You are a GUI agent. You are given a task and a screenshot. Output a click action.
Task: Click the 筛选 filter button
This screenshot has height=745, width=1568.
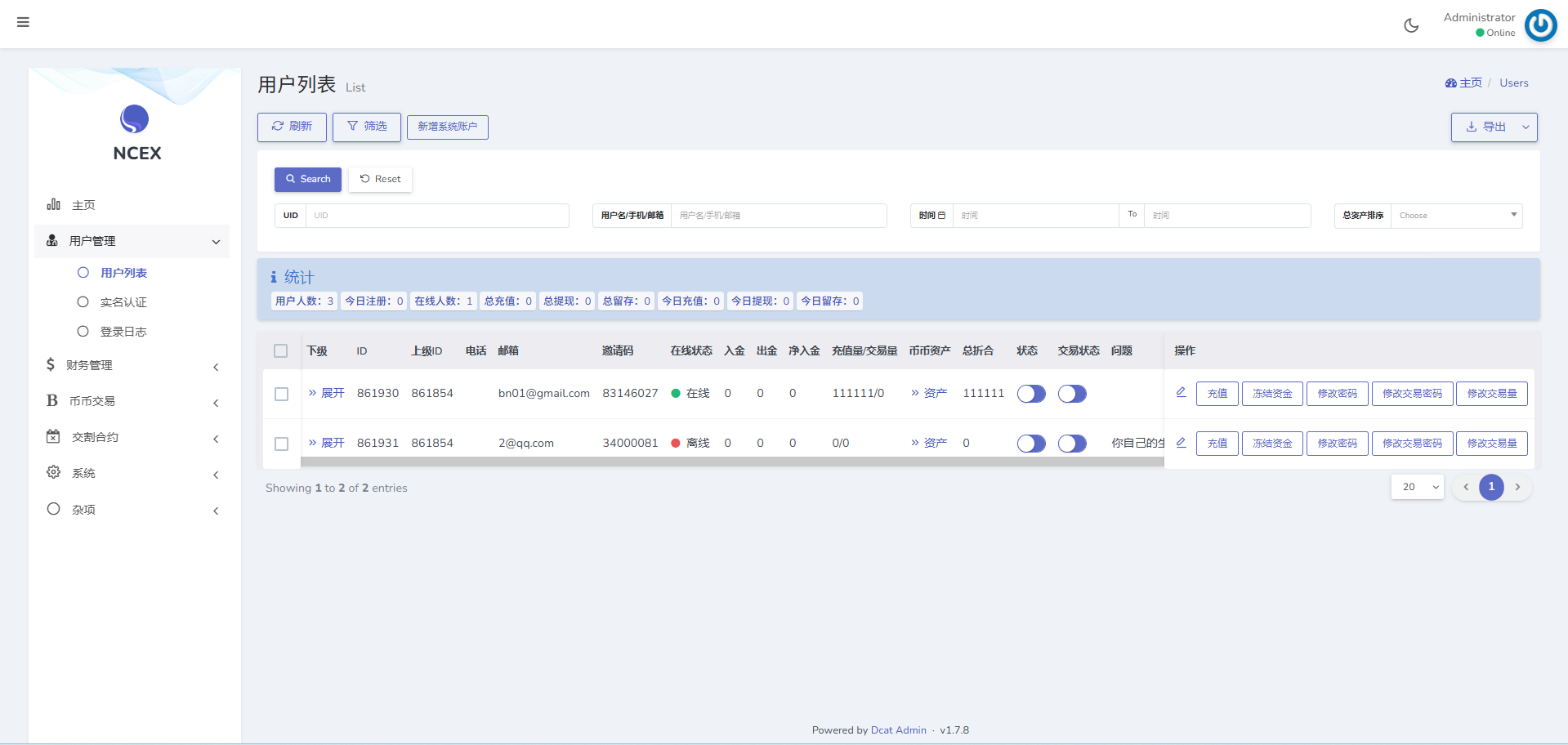point(367,127)
